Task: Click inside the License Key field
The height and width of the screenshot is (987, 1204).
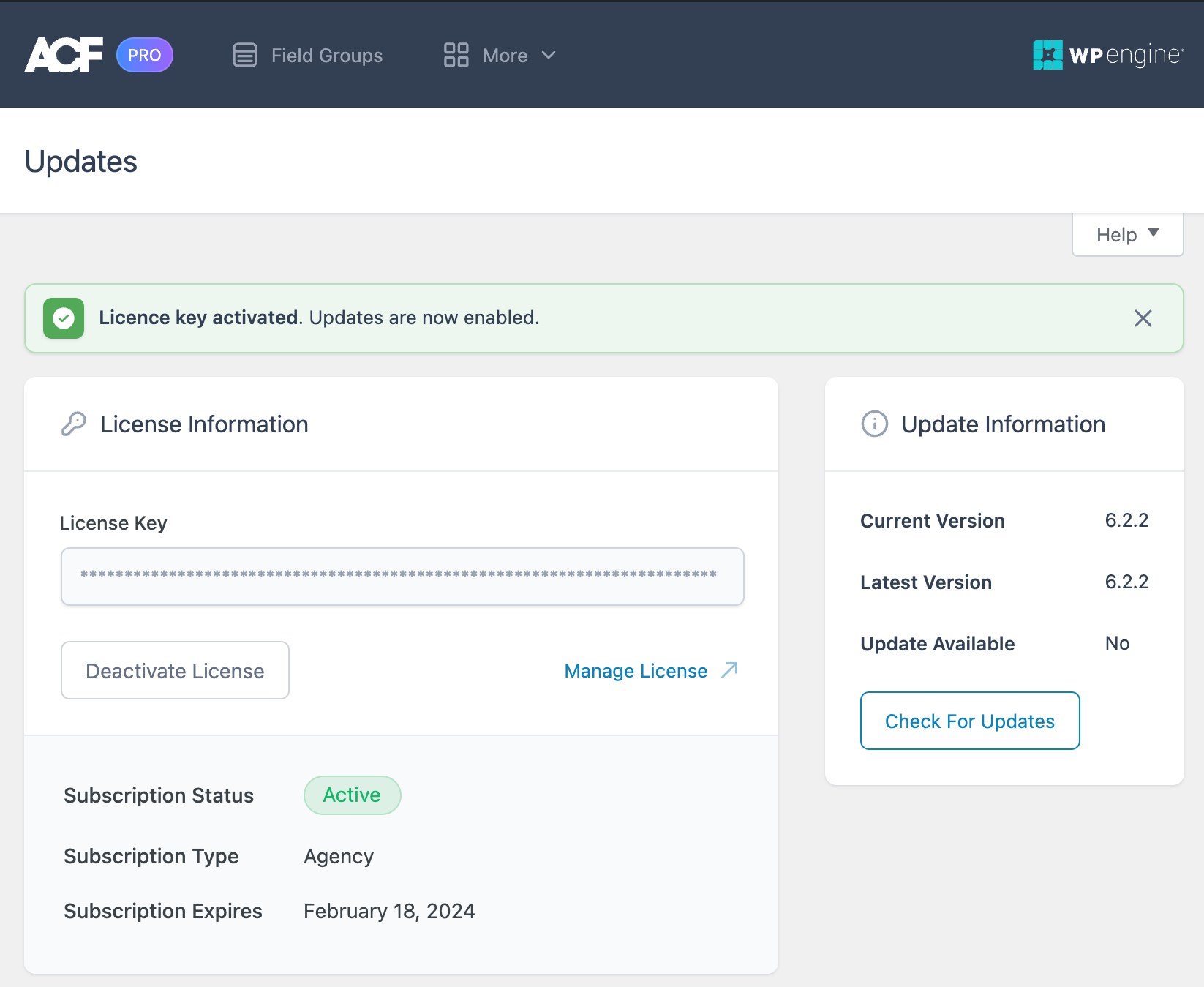Action: (x=402, y=577)
